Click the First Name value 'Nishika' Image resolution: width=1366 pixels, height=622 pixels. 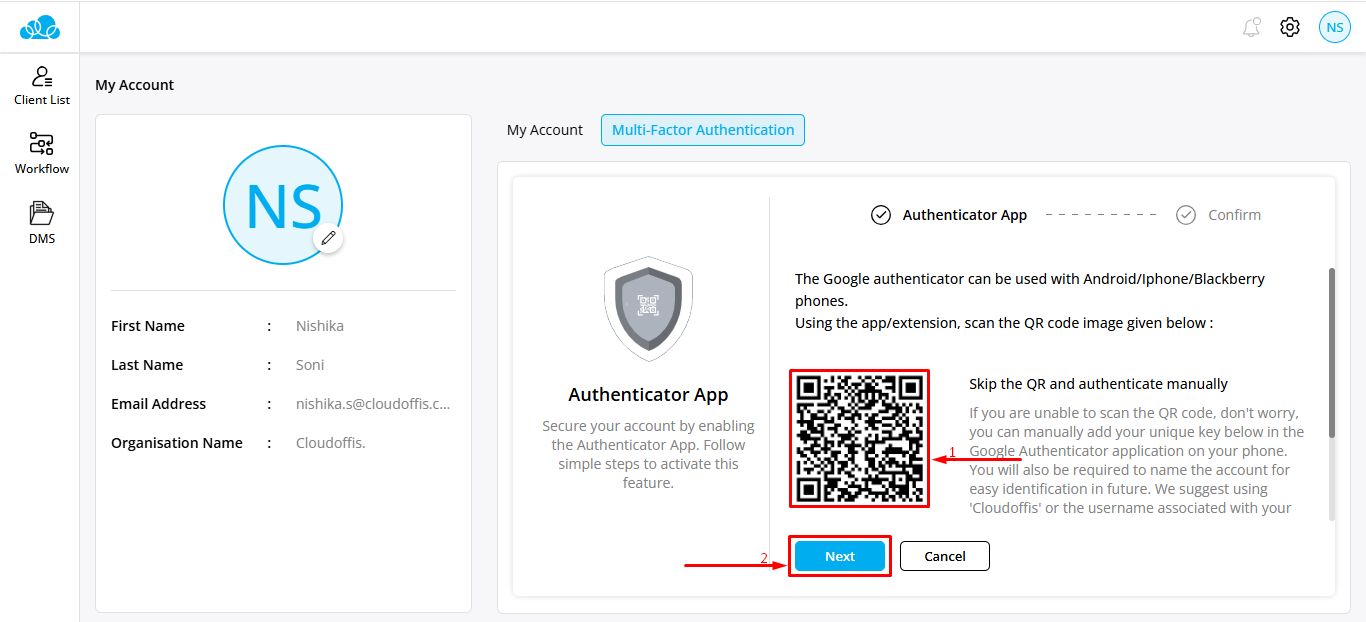click(320, 326)
